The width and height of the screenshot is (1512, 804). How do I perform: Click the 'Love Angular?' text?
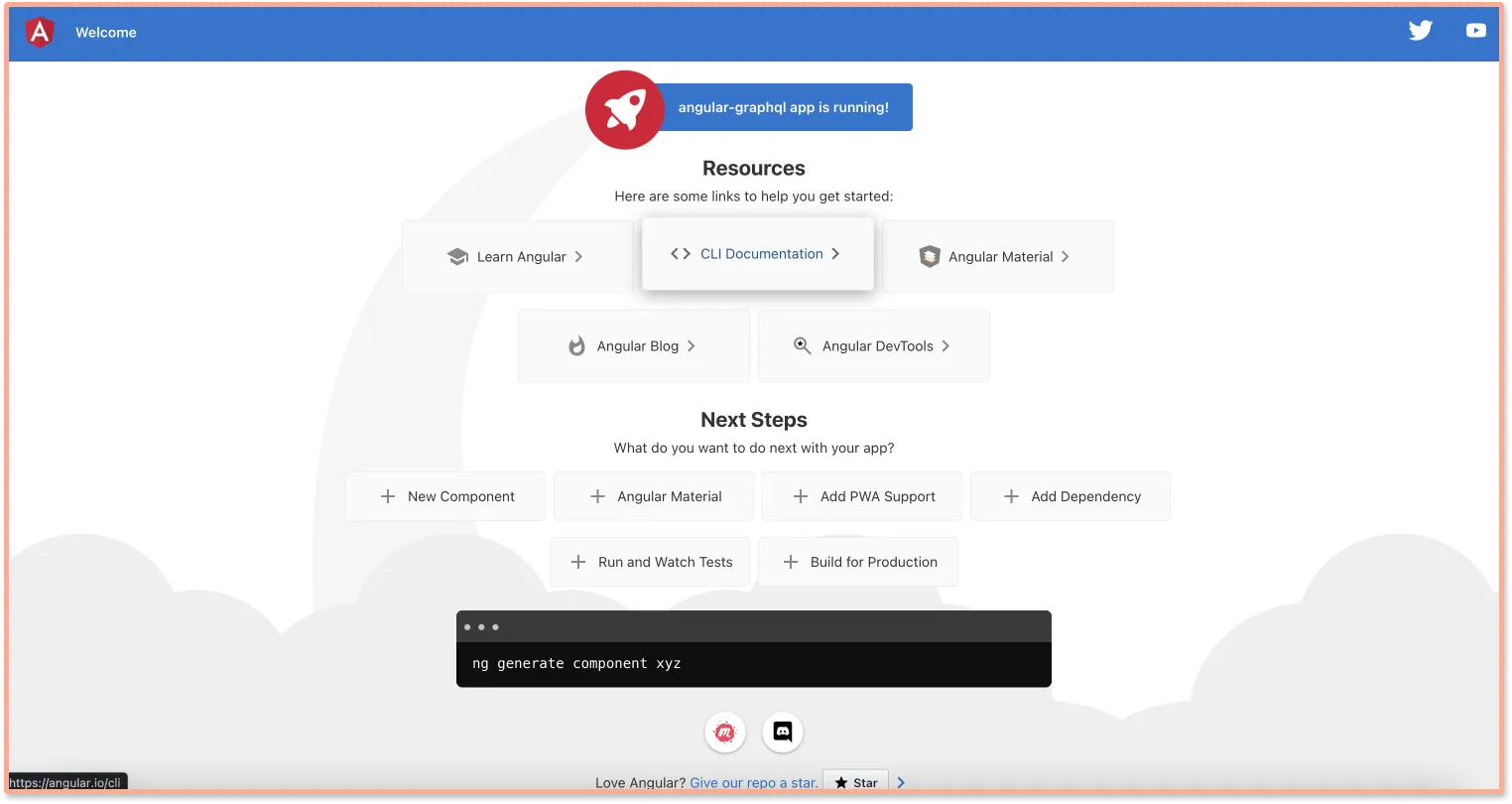(x=640, y=783)
